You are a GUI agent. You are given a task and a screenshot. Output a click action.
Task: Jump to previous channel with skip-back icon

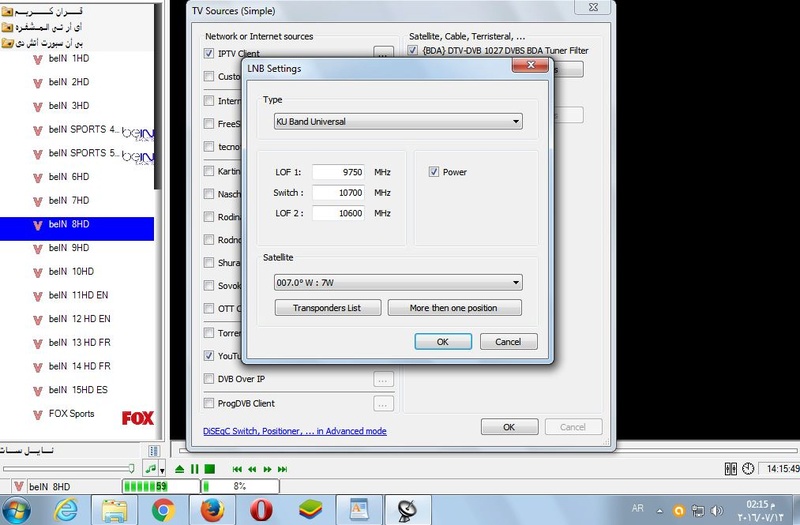point(237,469)
